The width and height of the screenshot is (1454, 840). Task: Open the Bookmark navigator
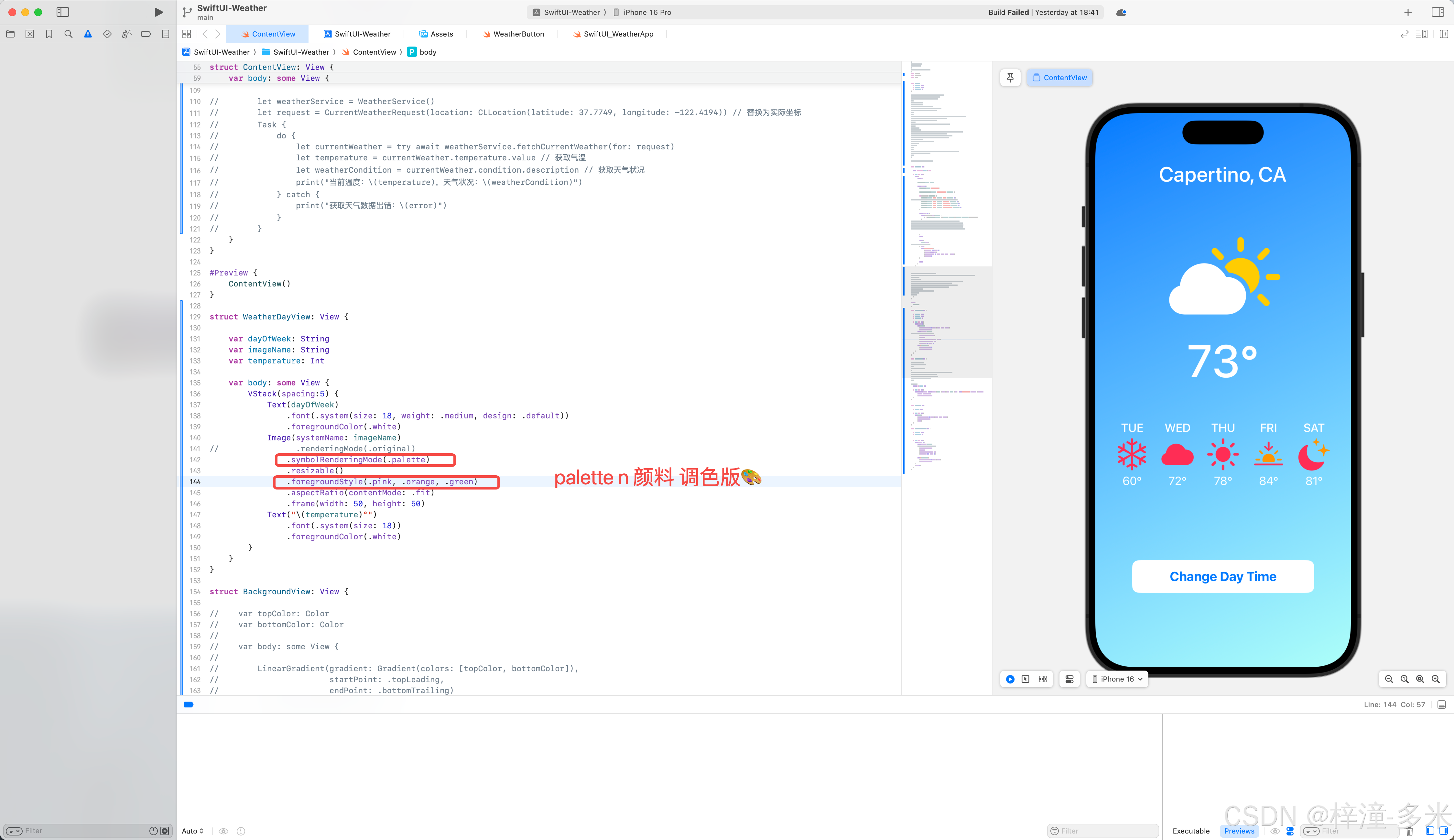pos(49,34)
